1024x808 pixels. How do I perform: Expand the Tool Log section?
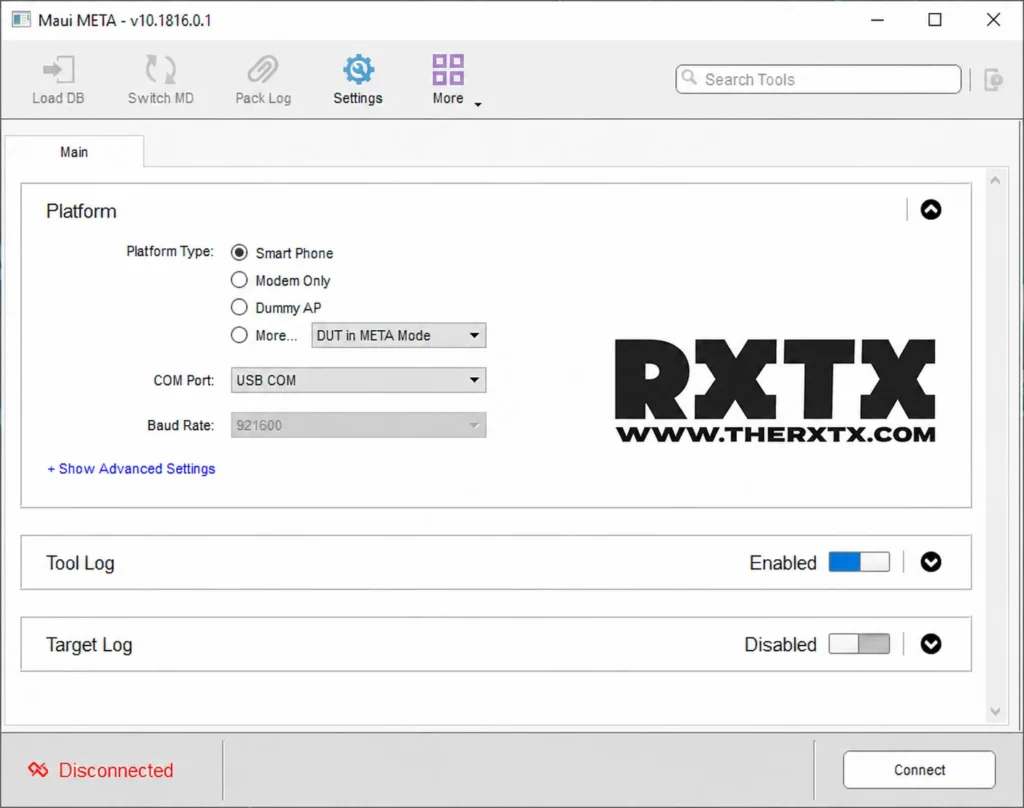click(931, 562)
